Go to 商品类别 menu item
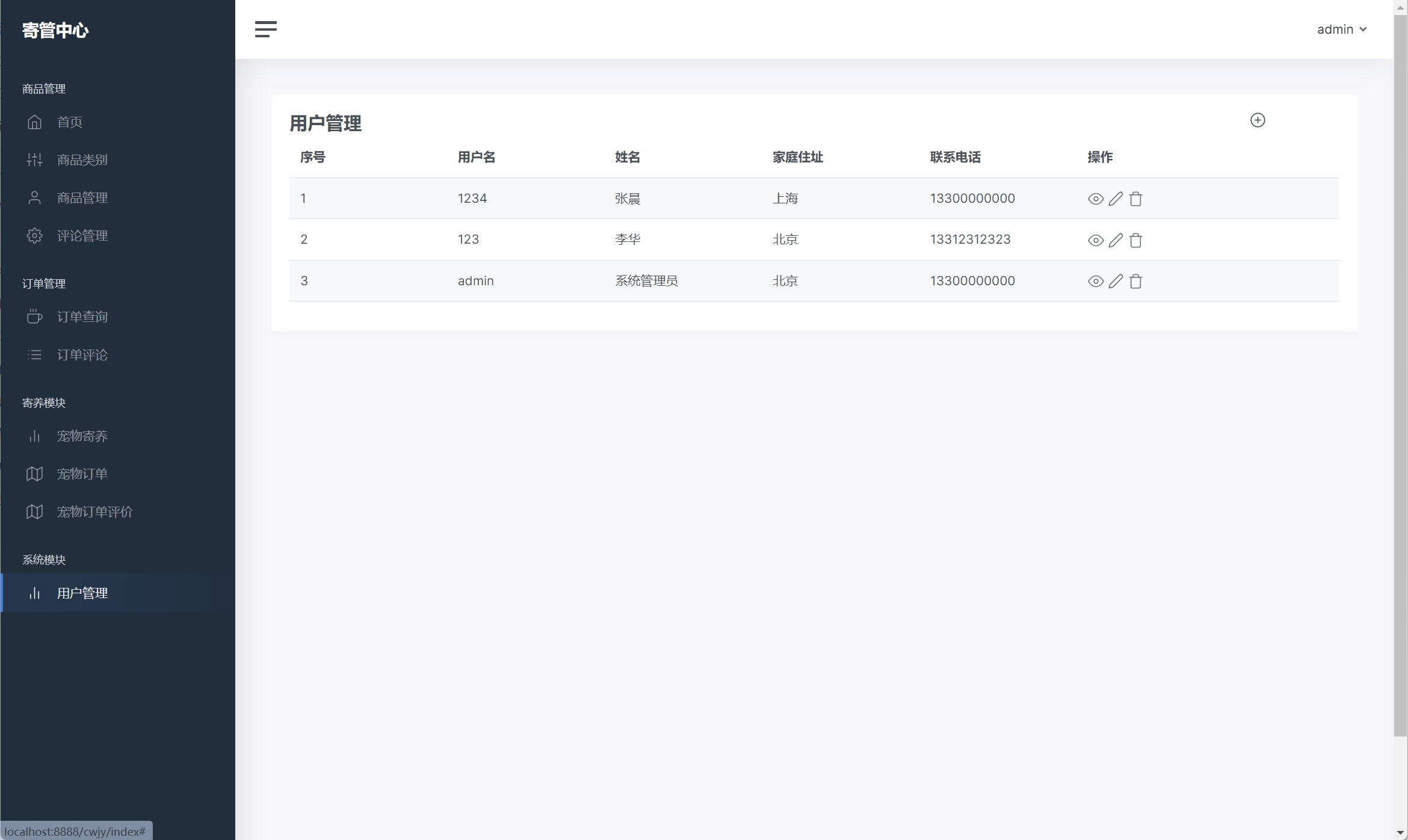The height and width of the screenshot is (840, 1408). [82, 160]
